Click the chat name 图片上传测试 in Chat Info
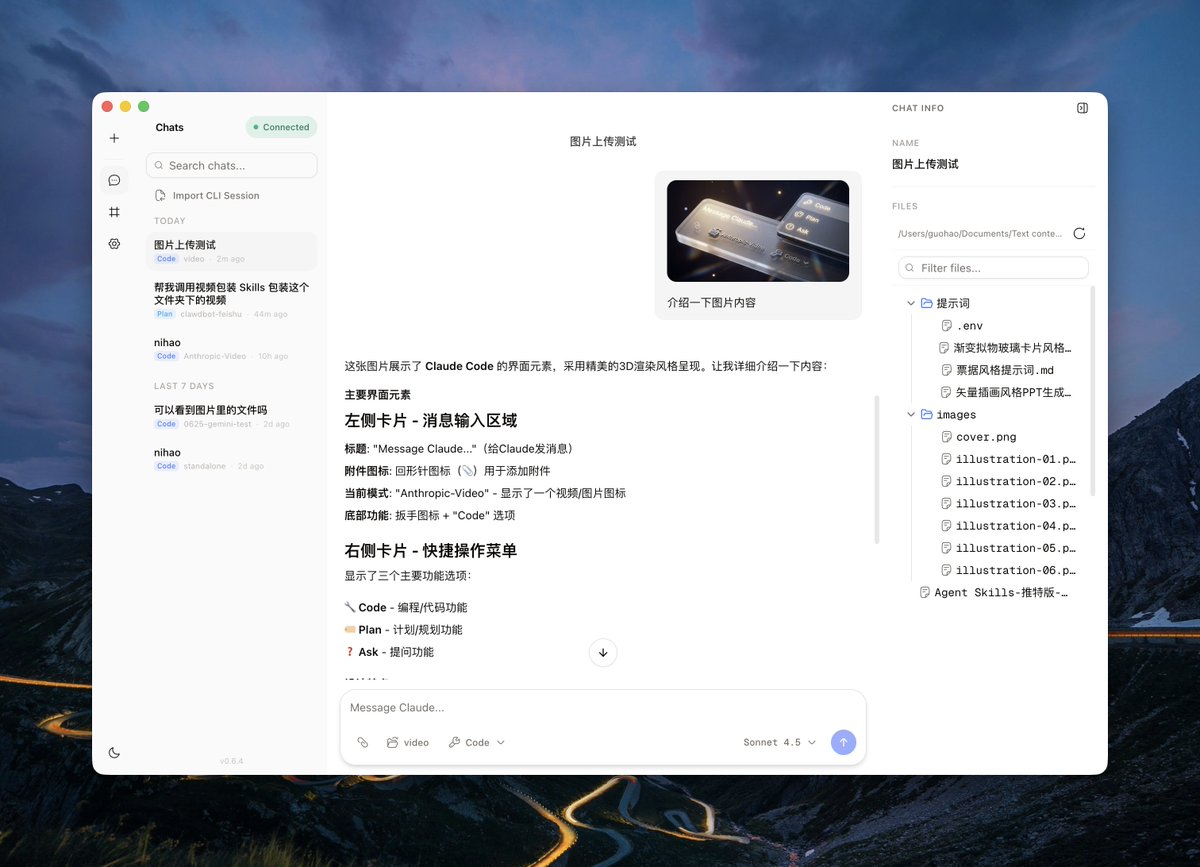 tap(925, 164)
